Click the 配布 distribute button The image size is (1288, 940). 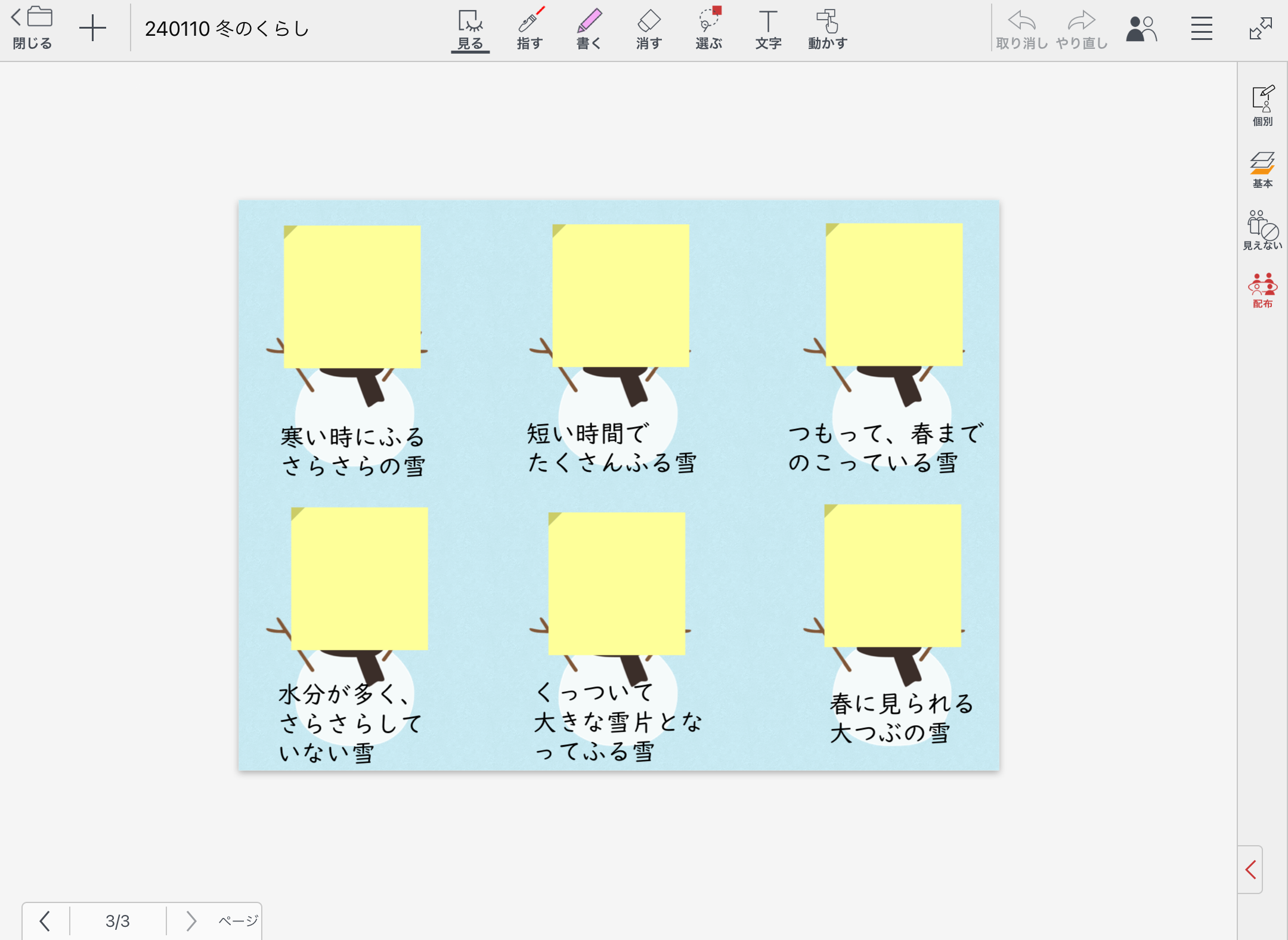(x=1262, y=290)
